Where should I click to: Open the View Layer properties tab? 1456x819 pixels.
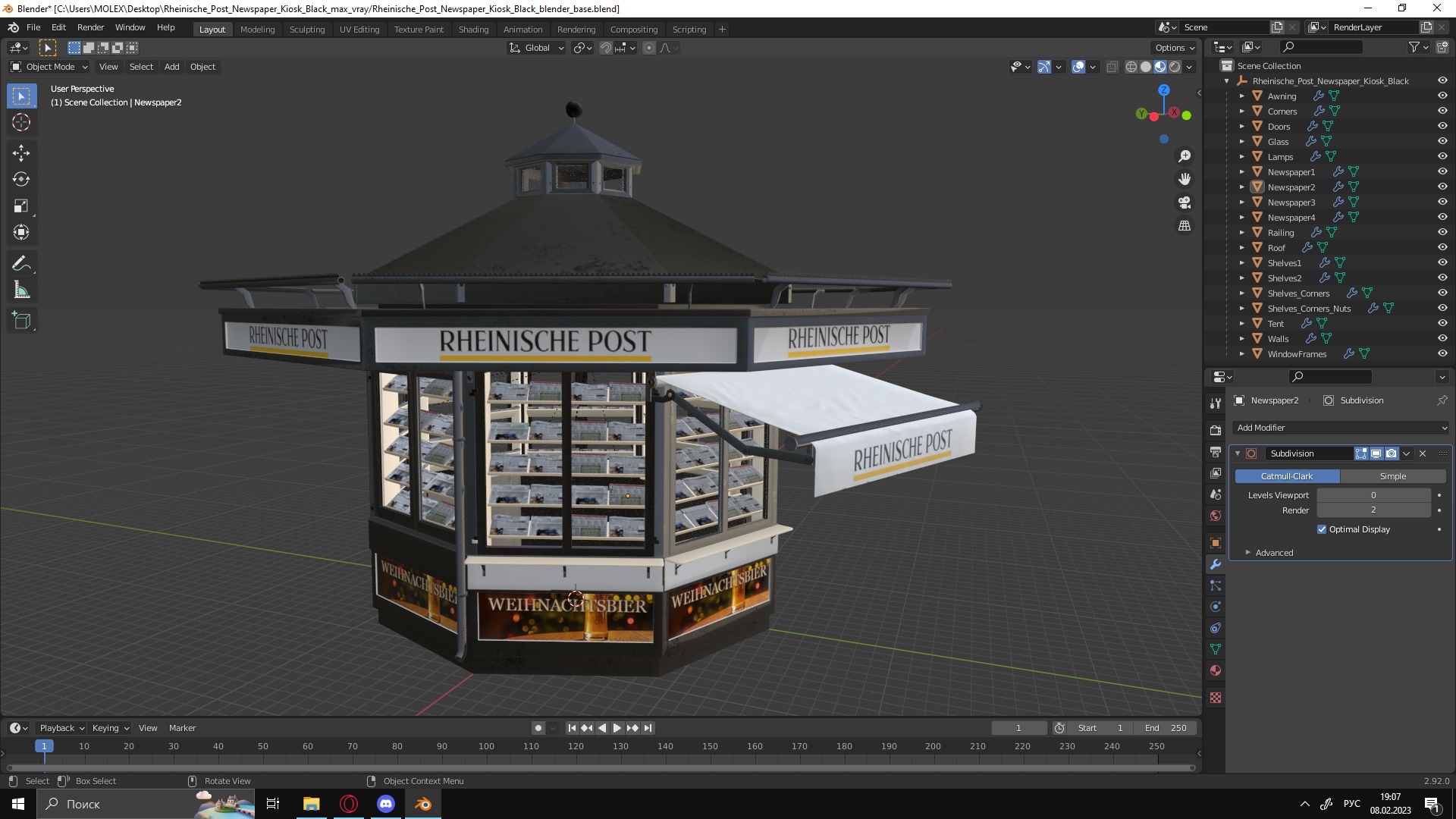coord(1216,473)
